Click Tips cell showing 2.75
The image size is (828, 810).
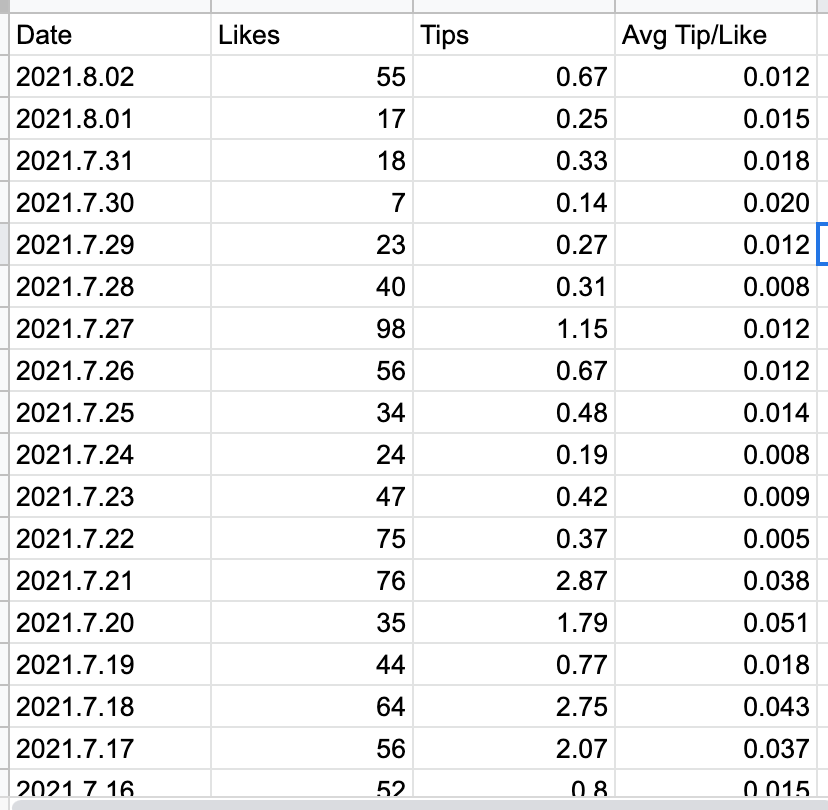[514, 707]
